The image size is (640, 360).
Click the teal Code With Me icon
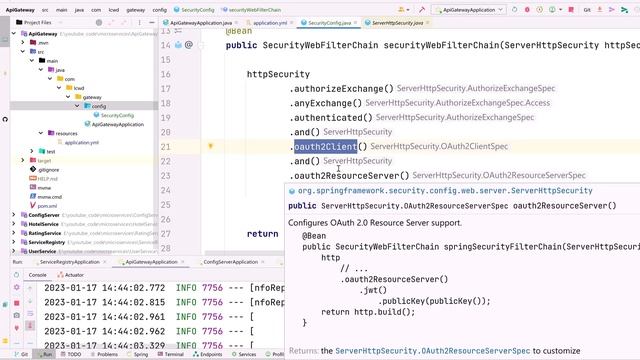coord(624,9)
